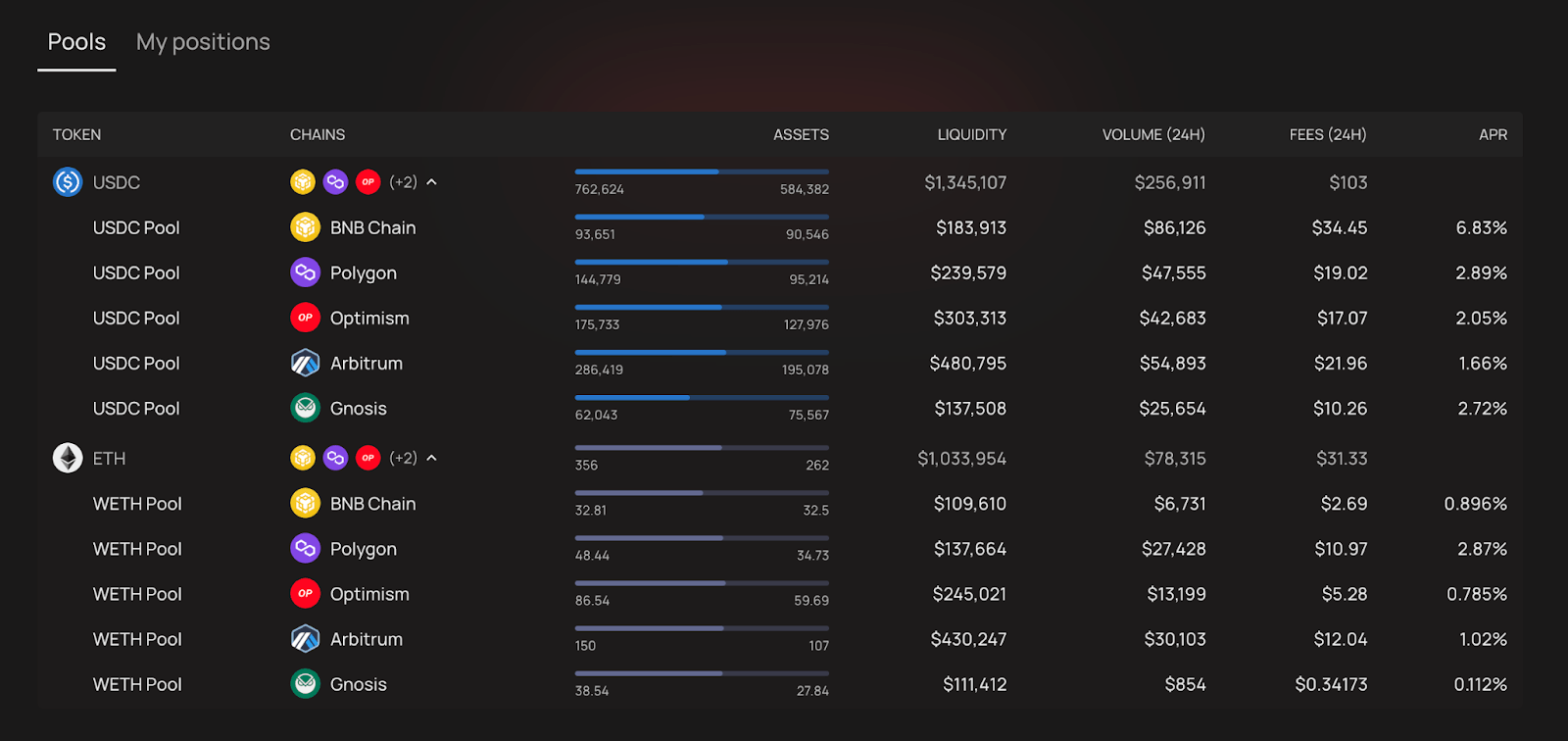Select the Pools tab
The image size is (1568, 741).
pyautogui.click(x=76, y=42)
